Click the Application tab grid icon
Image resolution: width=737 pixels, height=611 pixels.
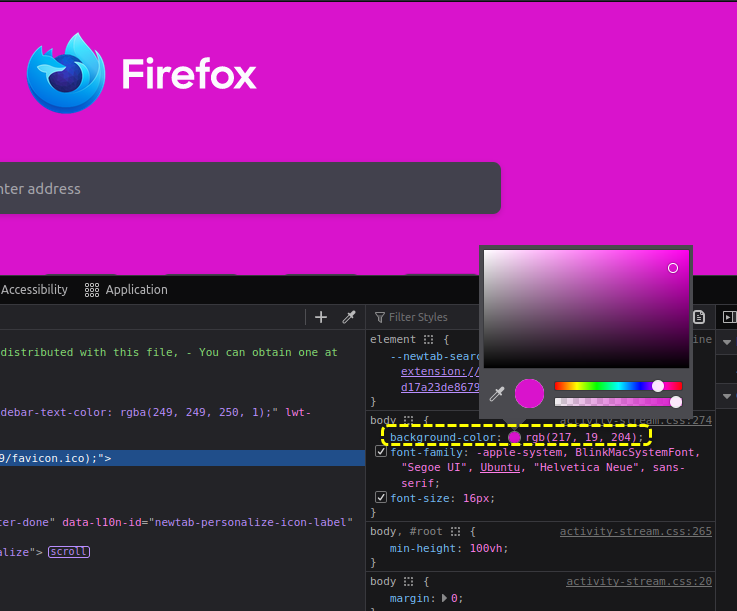[x=92, y=290]
